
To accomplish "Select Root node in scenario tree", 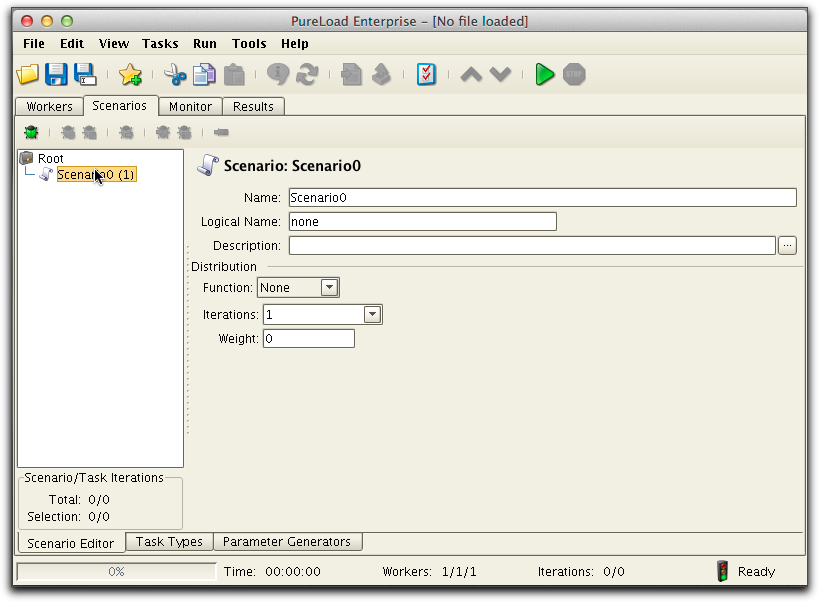I will (51, 158).
